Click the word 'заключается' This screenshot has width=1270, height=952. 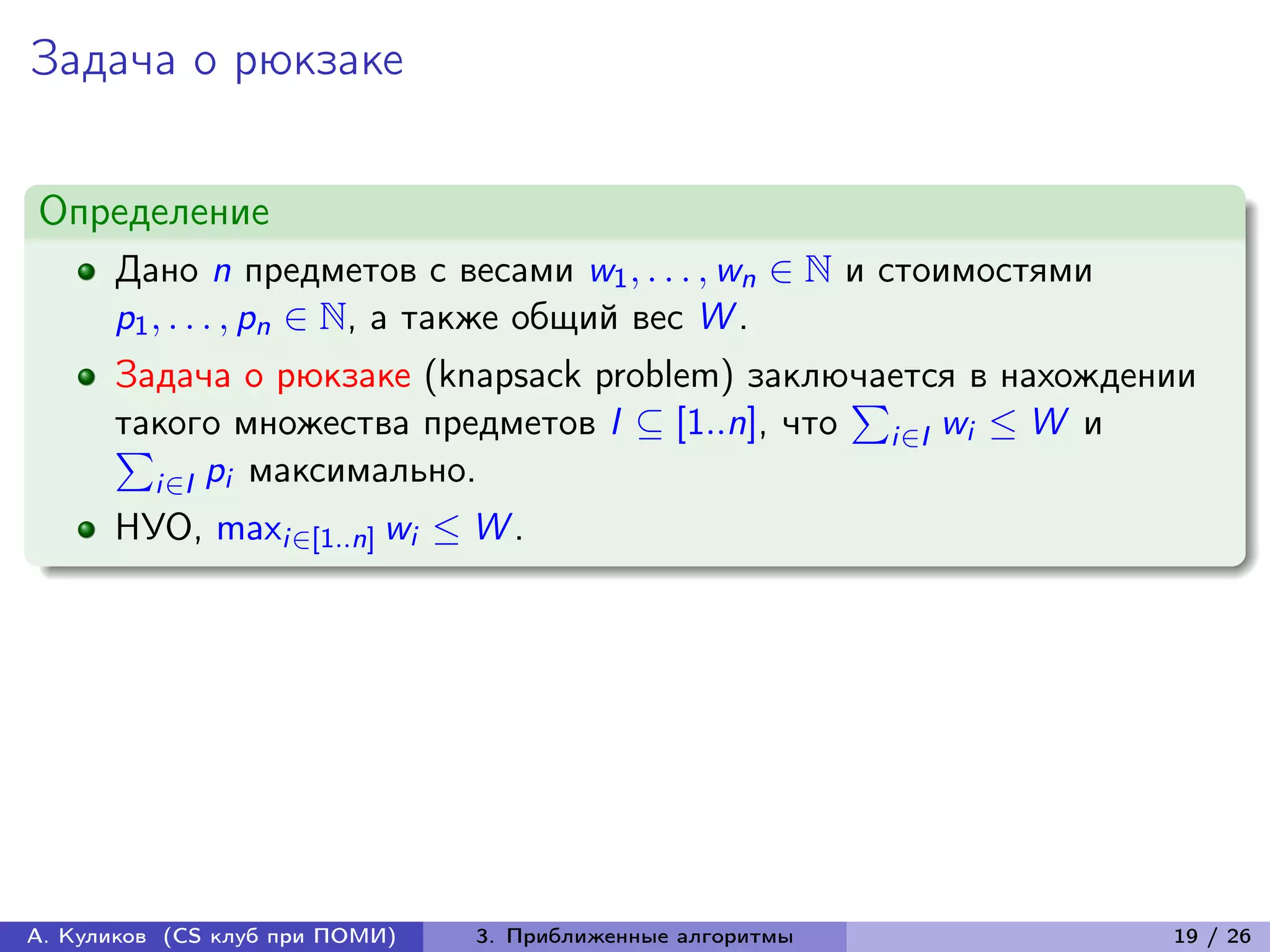click(851, 376)
